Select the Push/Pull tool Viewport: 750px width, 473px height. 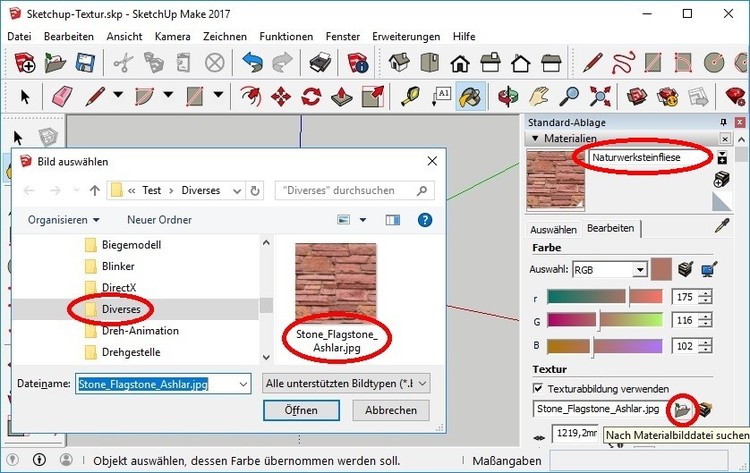pos(342,97)
